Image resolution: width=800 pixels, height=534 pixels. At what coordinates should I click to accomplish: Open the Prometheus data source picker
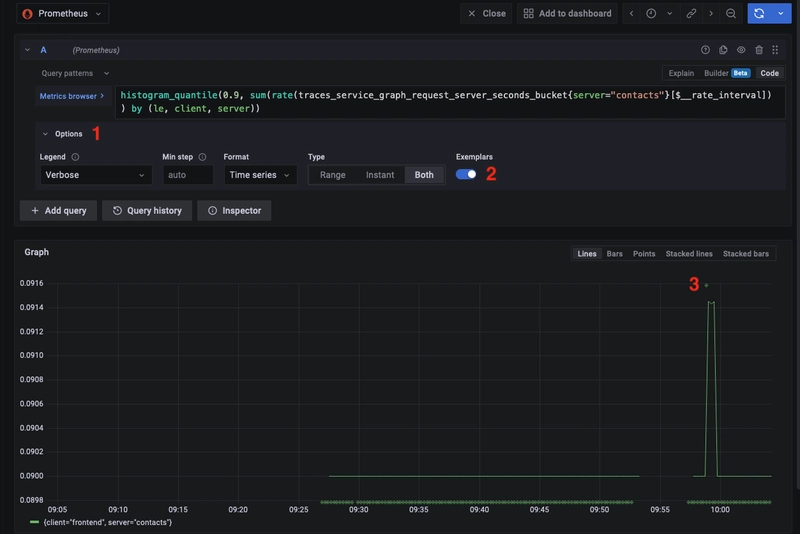pyautogui.click(x=62, y=14)
